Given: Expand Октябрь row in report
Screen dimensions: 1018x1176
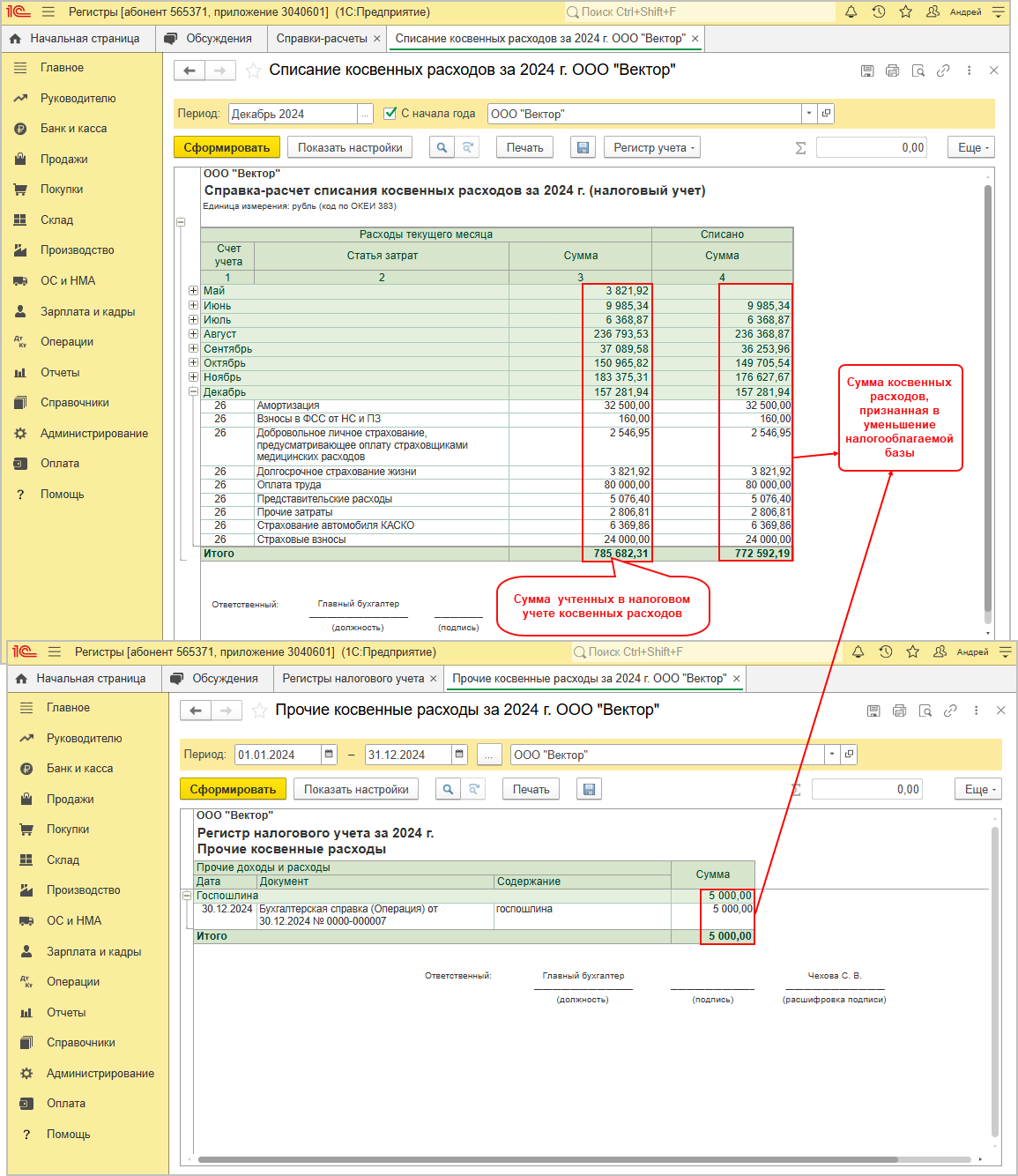Looking at the screenshot, I should pos(193,363).
